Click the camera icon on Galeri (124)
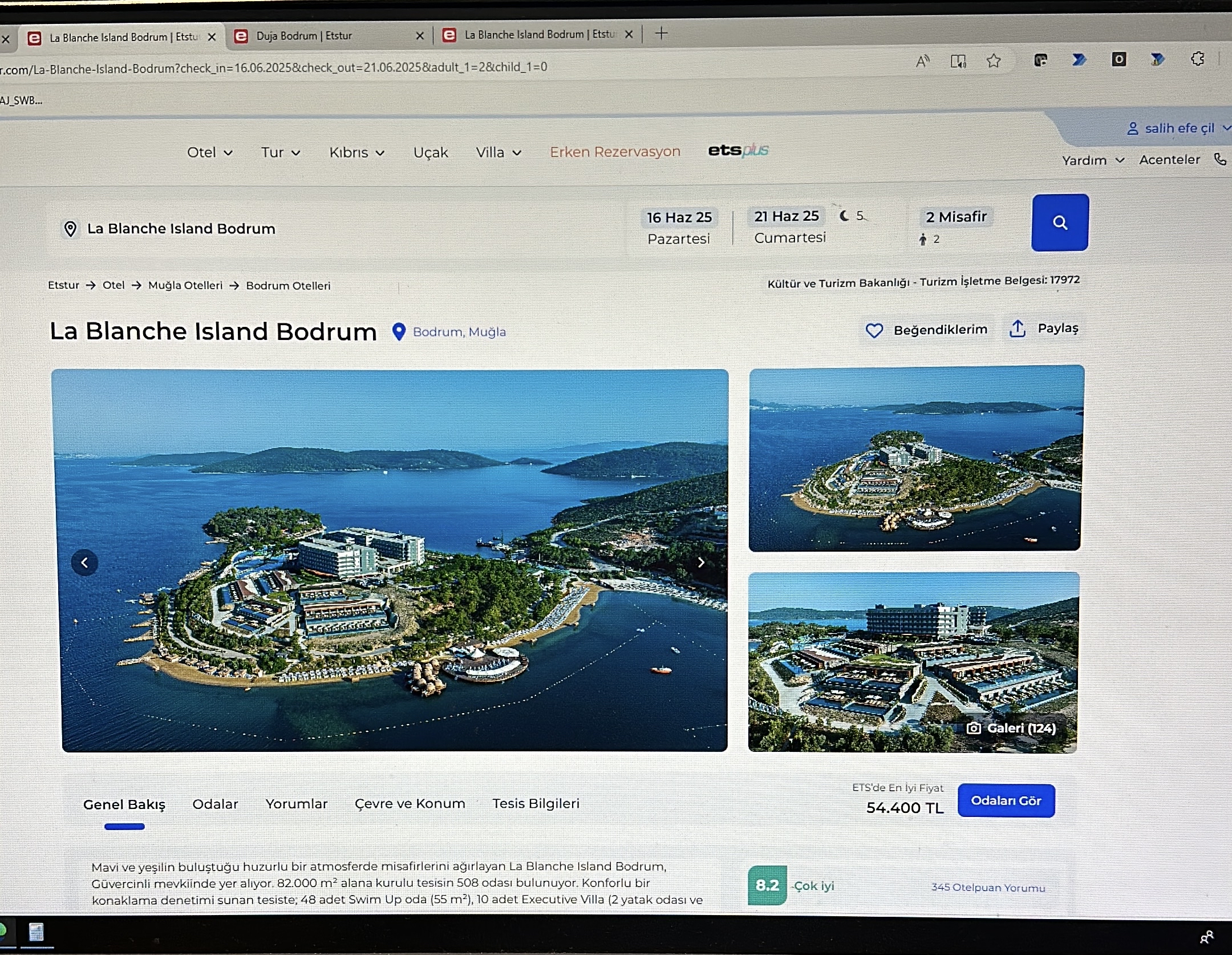Viewport: 1232px width, 955px height. pos(974,729)
